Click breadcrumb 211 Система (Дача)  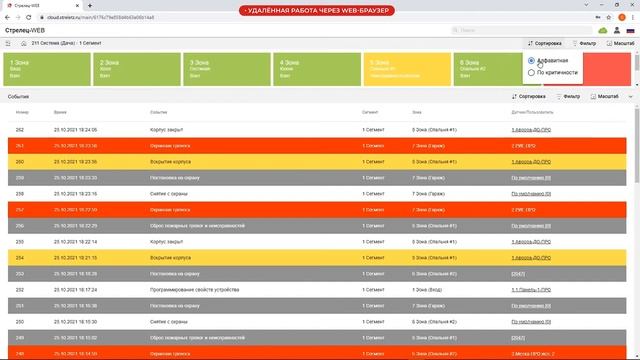(53, 43)
